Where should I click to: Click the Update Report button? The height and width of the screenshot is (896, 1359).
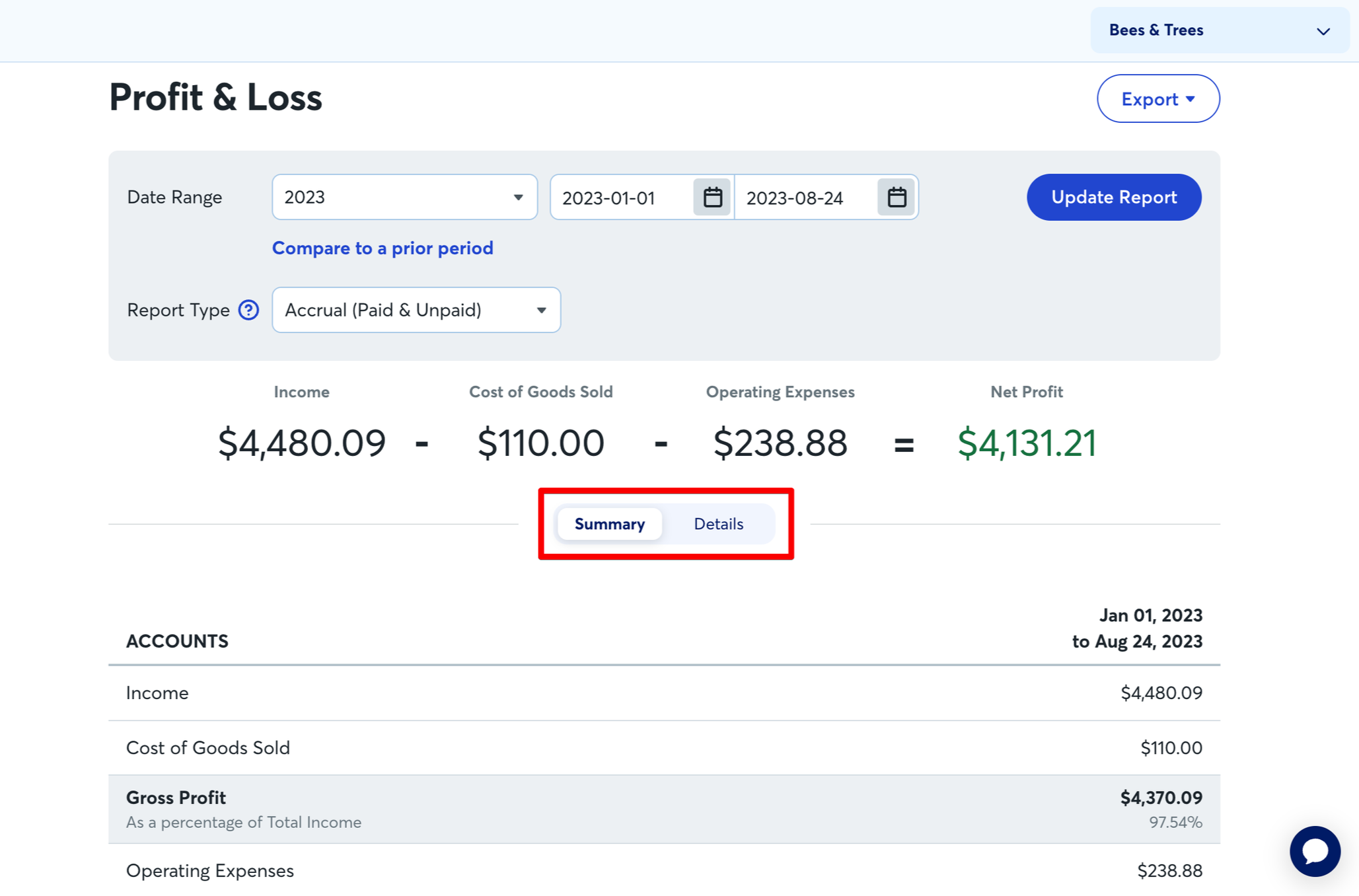point(1113,196)
